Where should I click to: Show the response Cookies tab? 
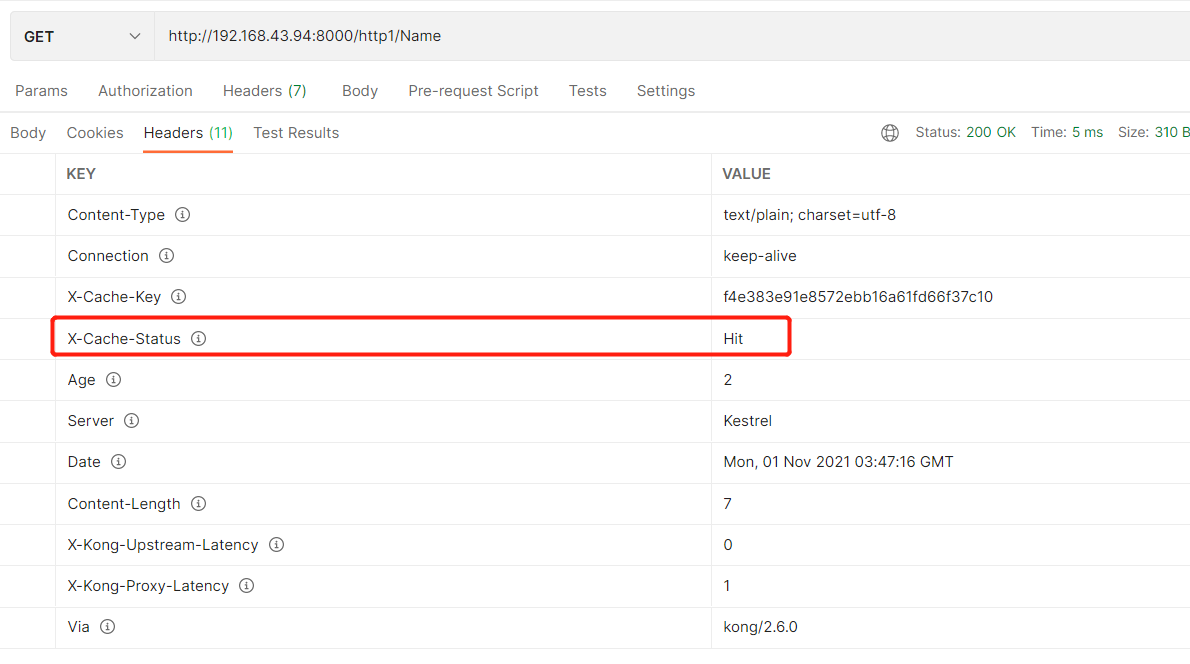[x=95, y=133]
